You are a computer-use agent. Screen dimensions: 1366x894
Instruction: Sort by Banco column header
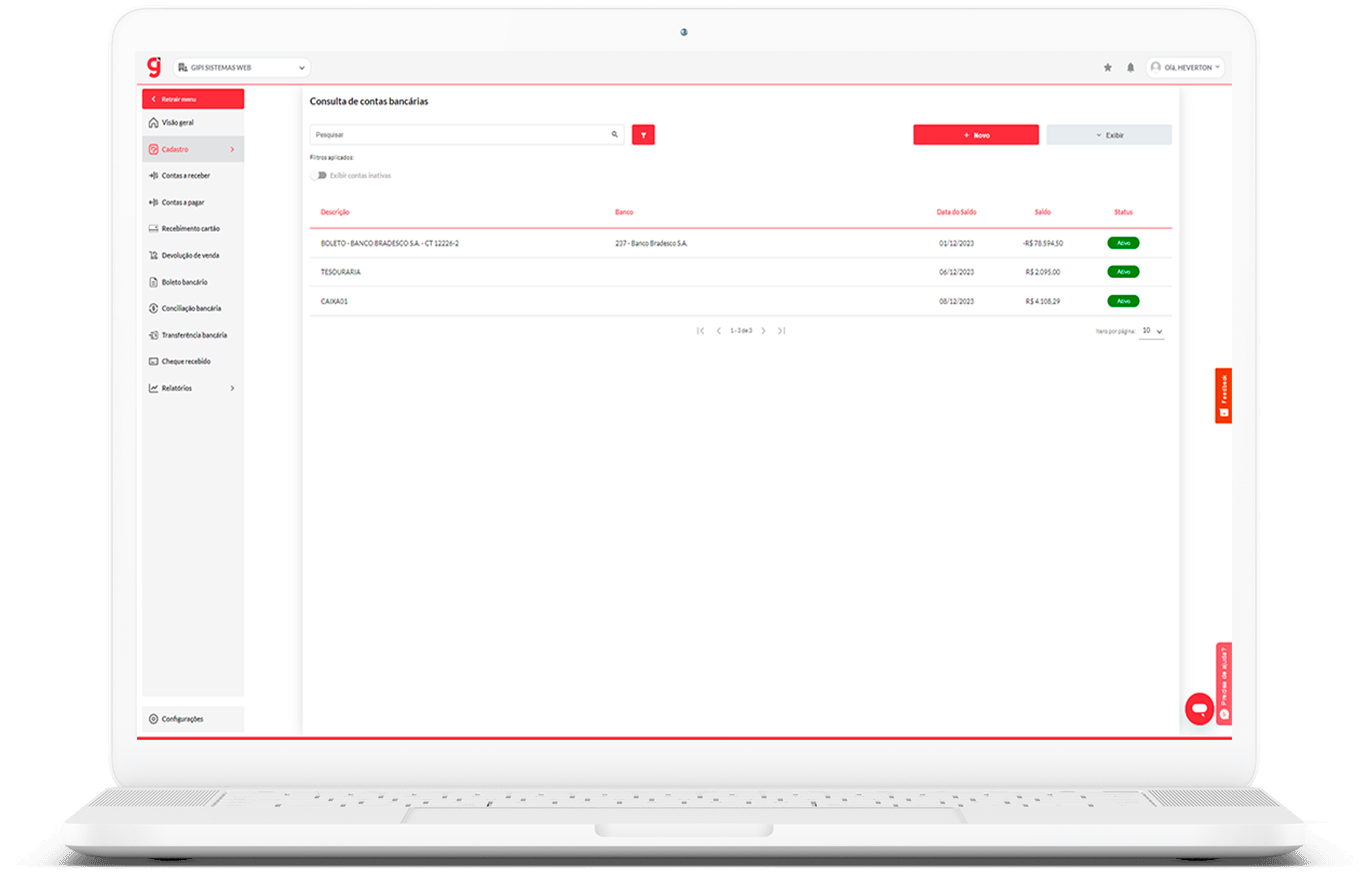tap(624, 212)
